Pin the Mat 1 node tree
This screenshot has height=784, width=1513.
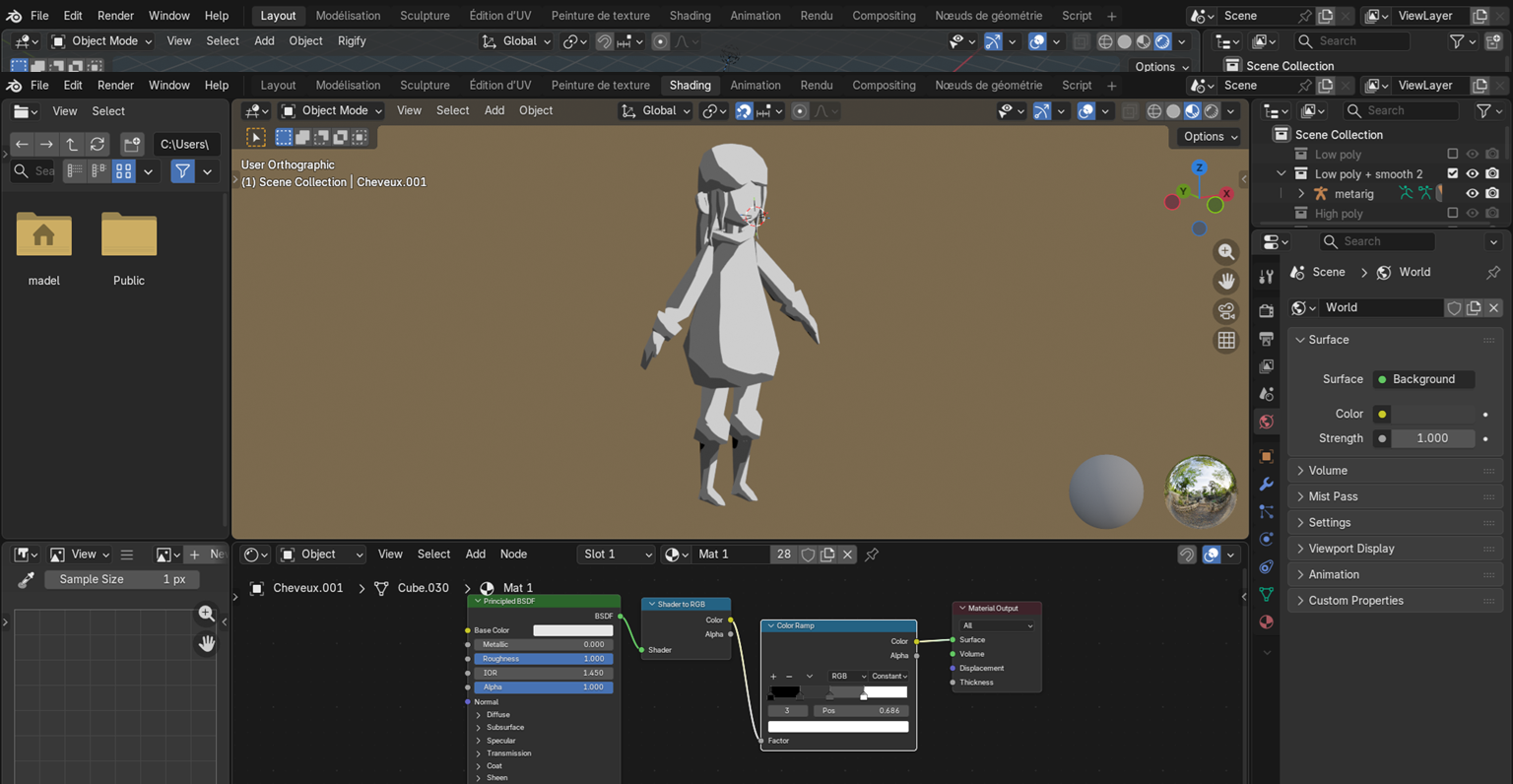[872, 555]
